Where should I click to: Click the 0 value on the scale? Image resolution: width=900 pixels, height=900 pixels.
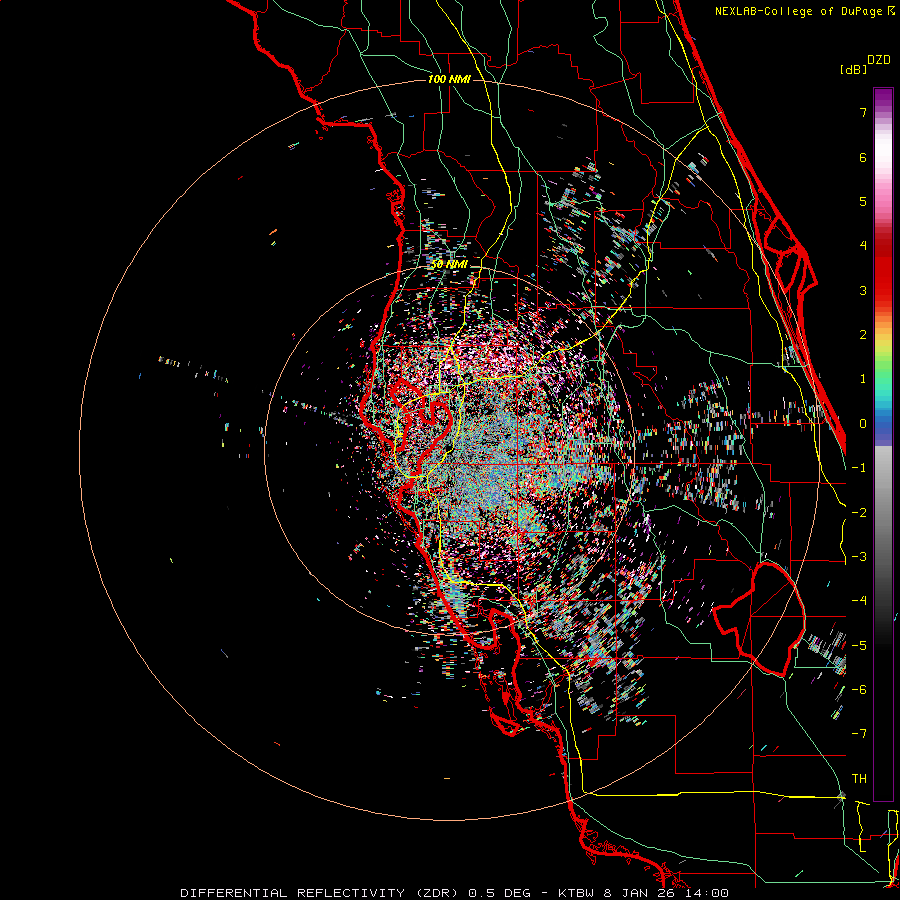pos(863,424)
